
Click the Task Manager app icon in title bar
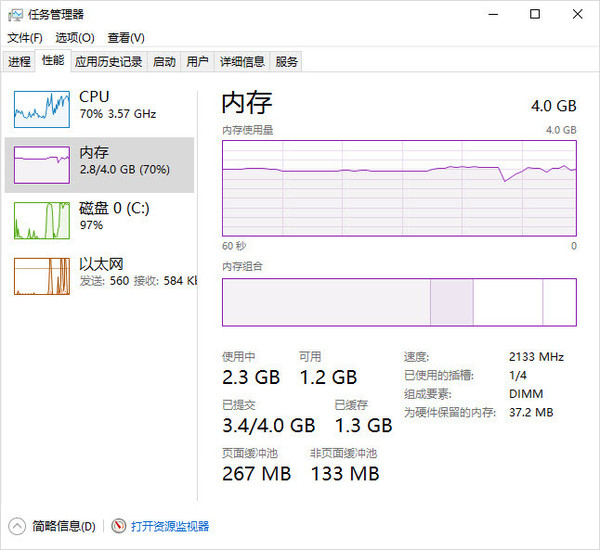click(15, 14)
